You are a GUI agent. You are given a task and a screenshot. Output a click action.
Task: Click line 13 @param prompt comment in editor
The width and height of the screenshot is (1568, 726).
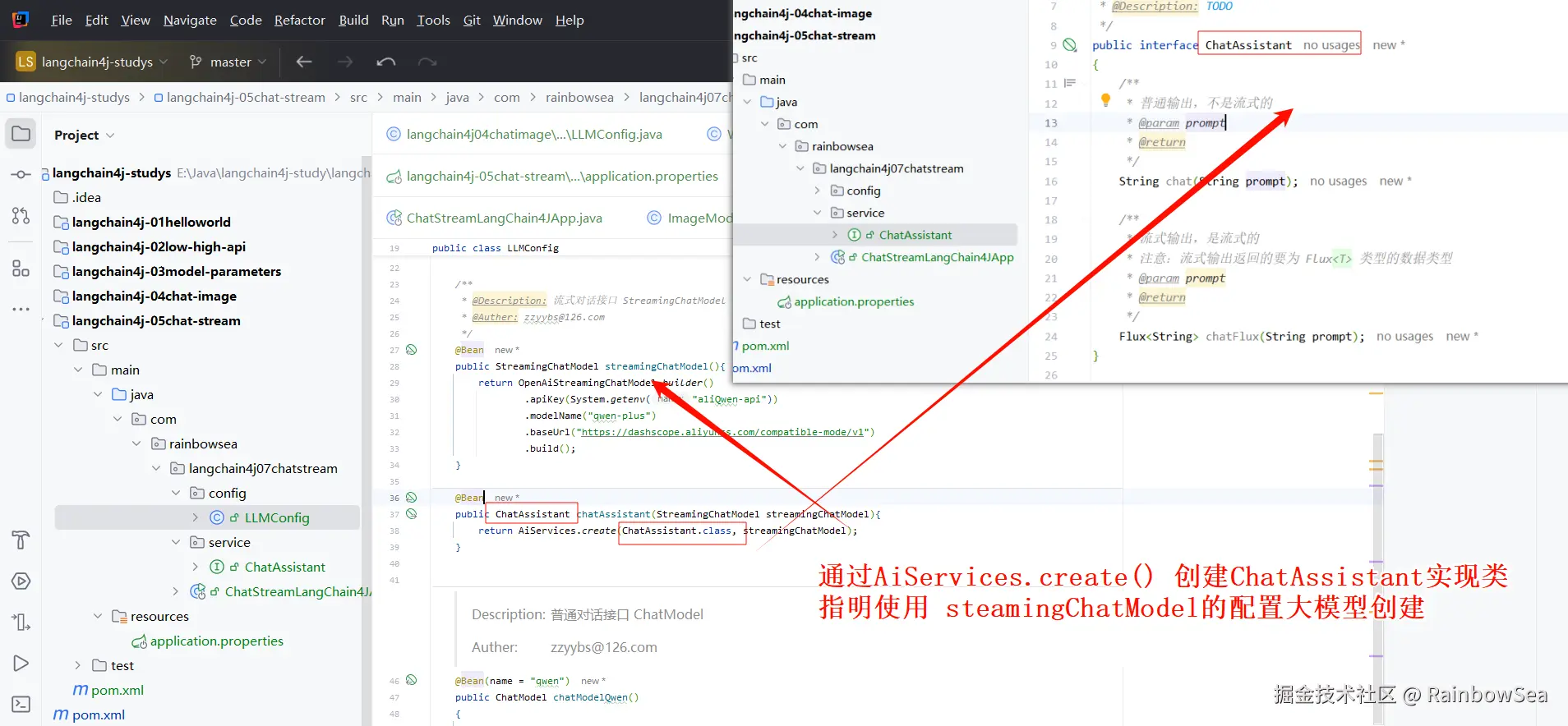click(1182, 122)
